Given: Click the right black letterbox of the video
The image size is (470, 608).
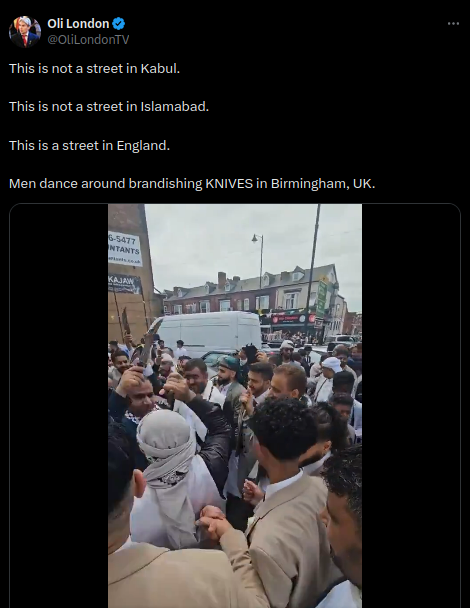Looking at the screenshot, I should 411,406.
